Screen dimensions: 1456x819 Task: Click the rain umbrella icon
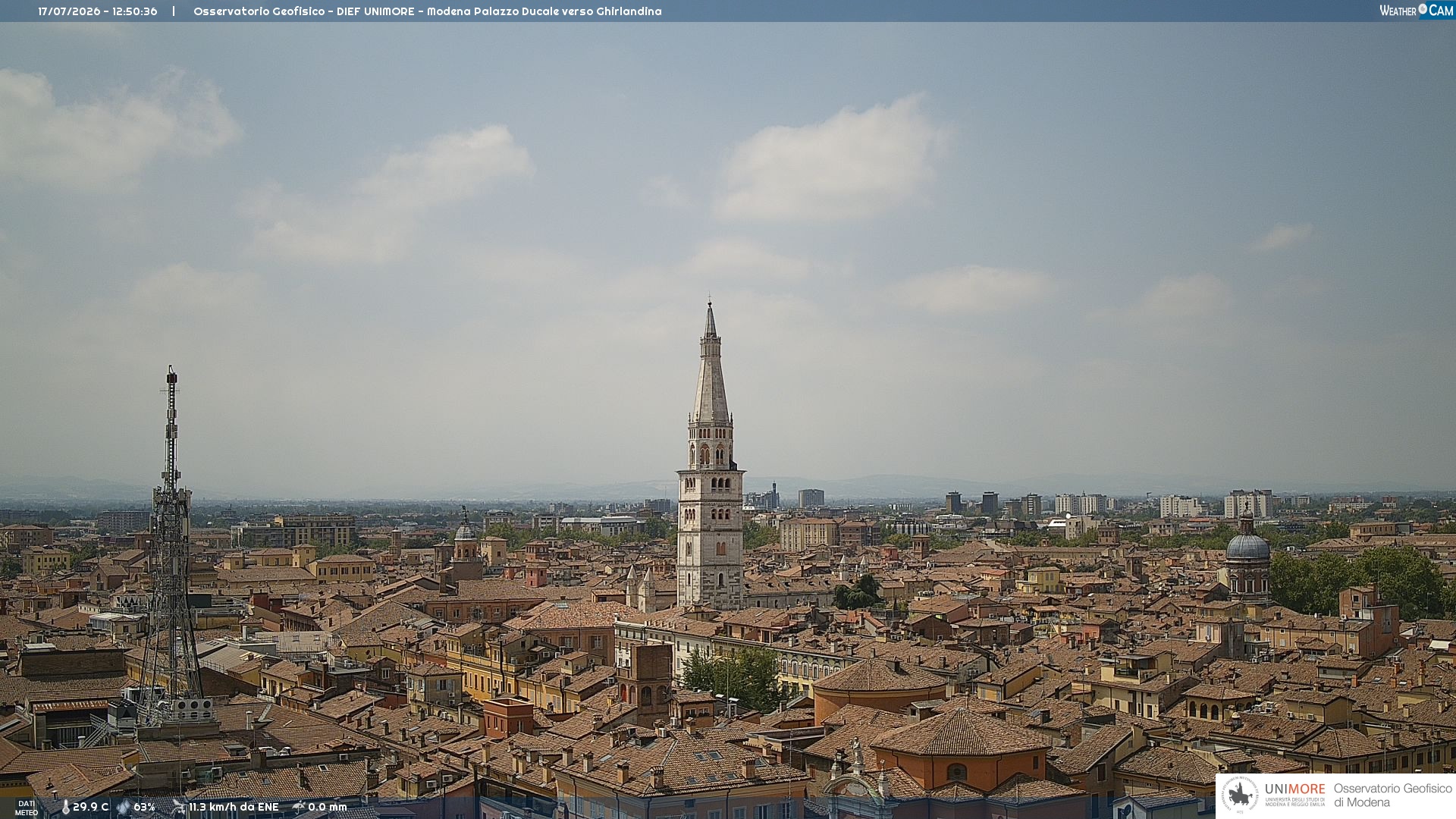298,807
